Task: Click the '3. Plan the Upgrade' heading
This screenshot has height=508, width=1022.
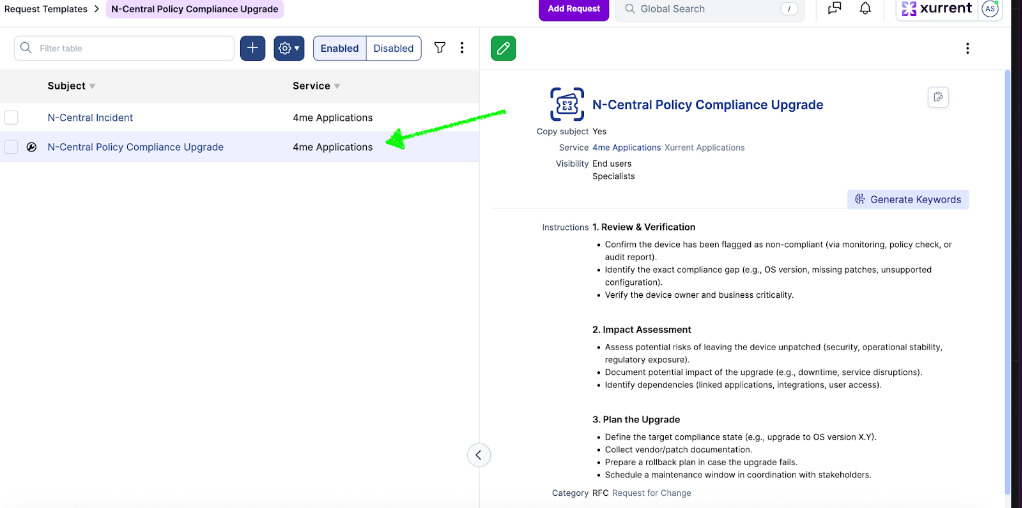Action: (x=636, y=419)
